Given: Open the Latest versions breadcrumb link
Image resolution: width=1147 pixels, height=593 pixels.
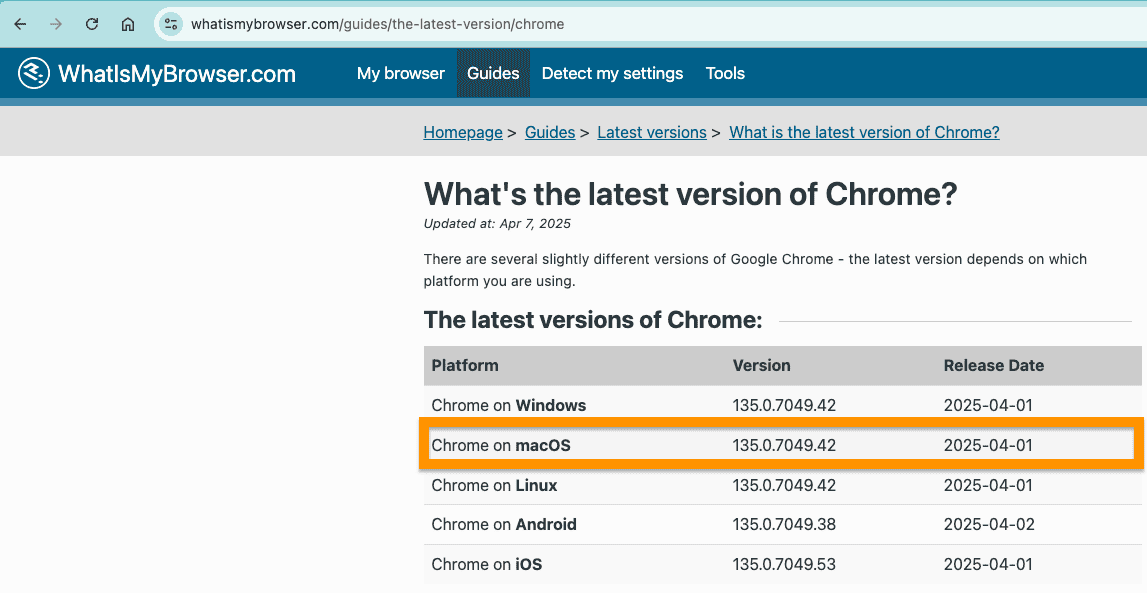Looking at the screenshot, I should (x=652, y=132).
